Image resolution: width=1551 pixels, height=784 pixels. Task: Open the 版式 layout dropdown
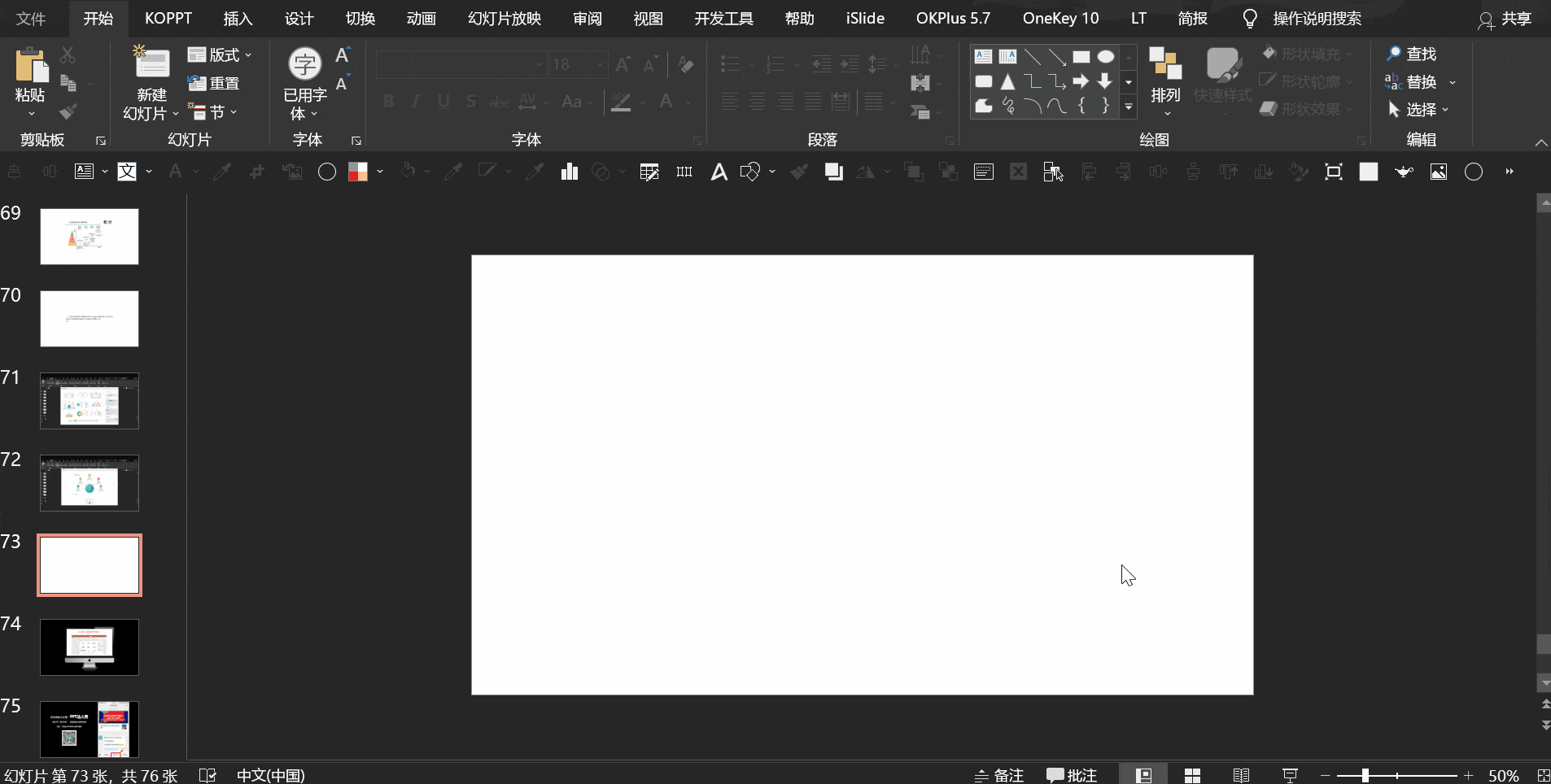point(220,54)
